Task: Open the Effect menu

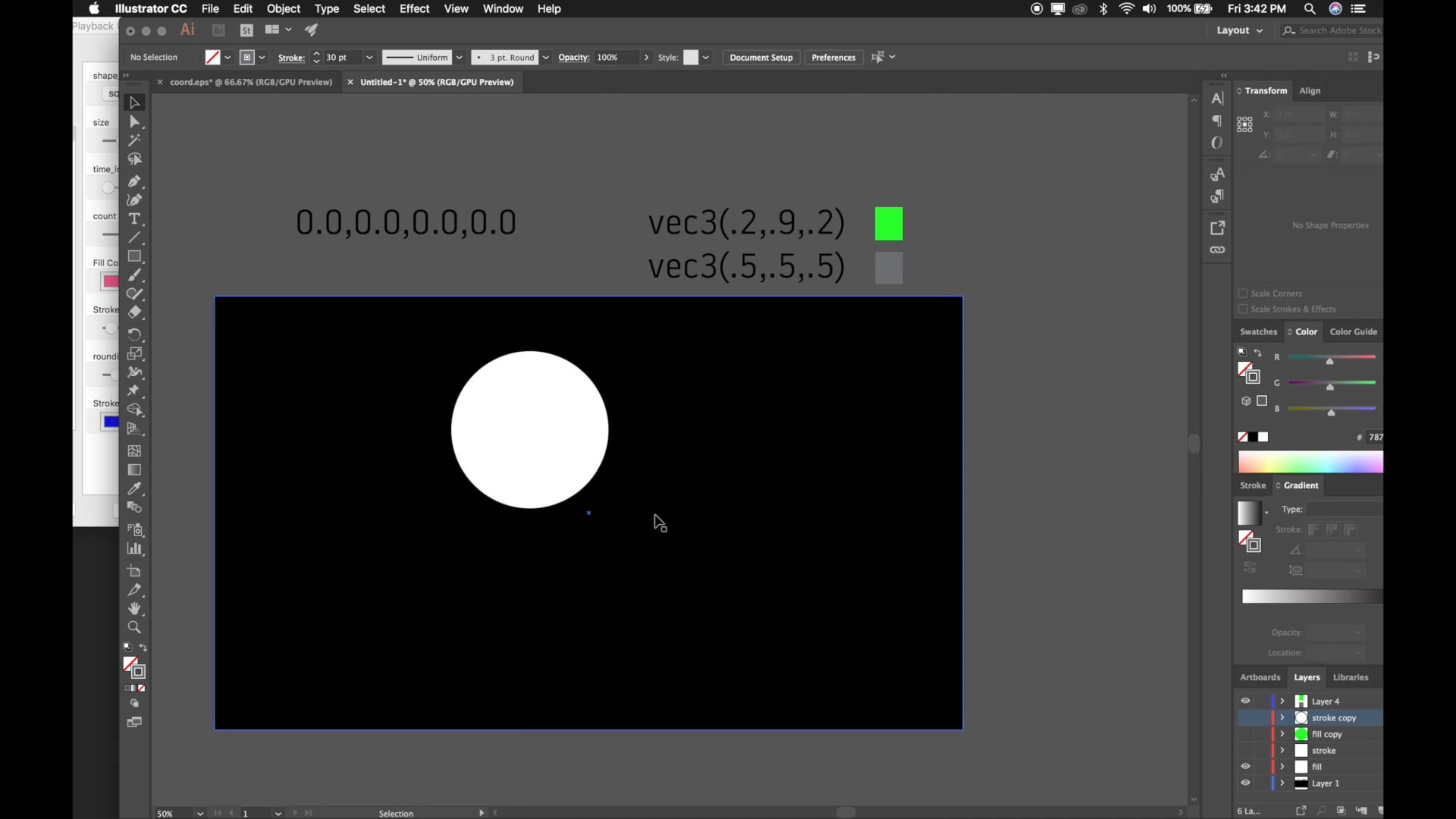Action: click(x=414, y=8)
